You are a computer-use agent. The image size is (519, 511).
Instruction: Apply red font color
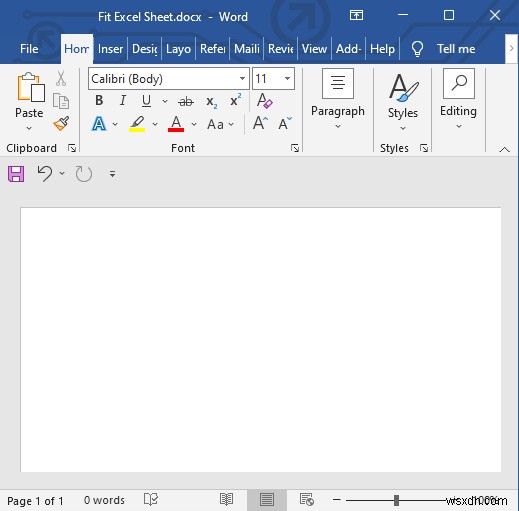[176, 124]
